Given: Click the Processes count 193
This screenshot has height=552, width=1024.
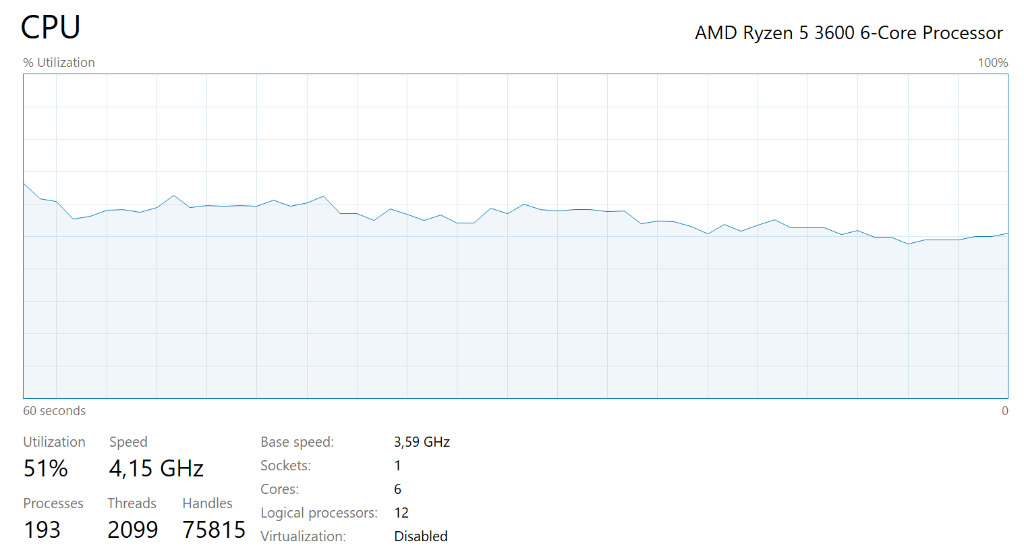Looking at the screenshot, I should point(42,529).
